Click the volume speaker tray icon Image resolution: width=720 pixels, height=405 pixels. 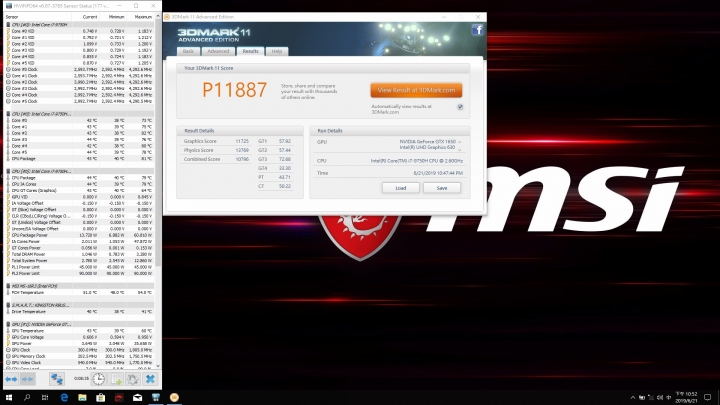[x=660, y=398]
